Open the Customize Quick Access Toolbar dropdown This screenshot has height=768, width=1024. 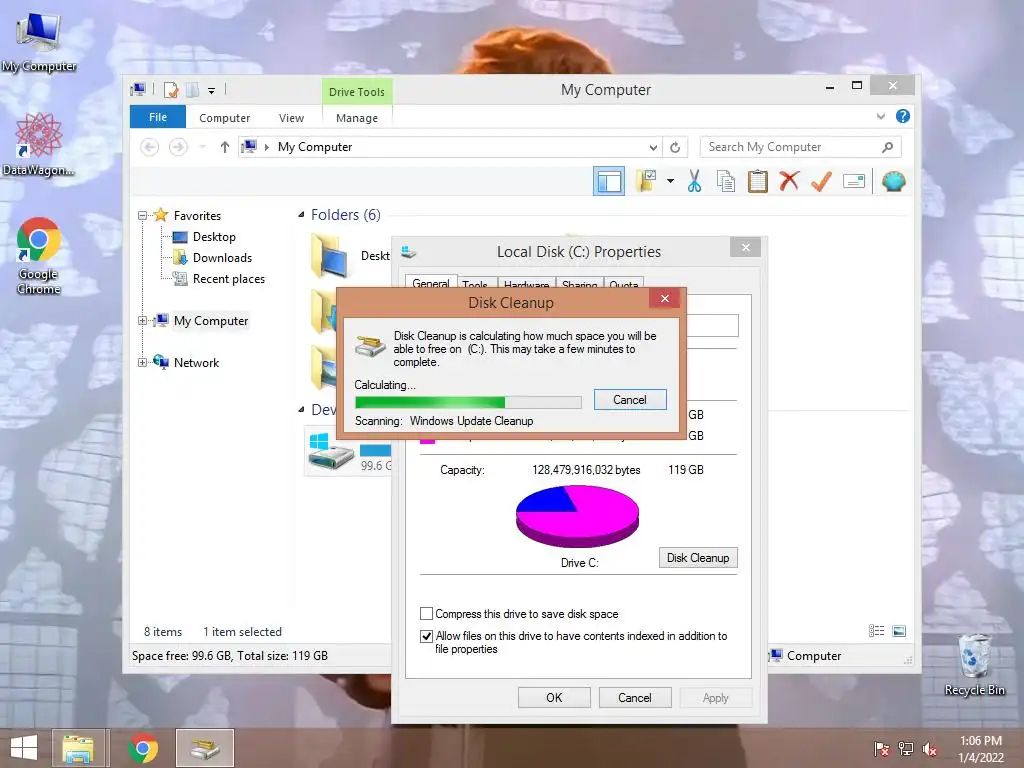(211, 90)
